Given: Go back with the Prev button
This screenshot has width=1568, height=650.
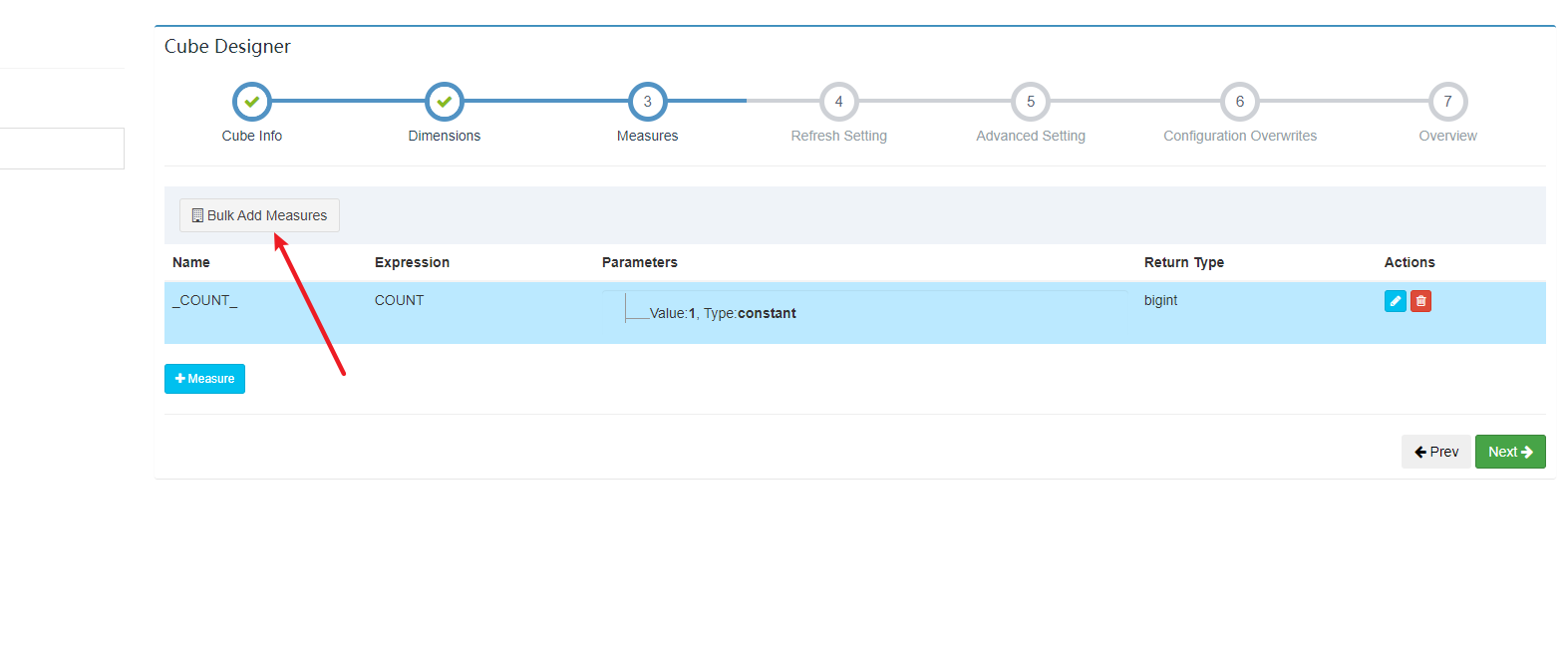Looking at the screenshot, I should 1436,452.
